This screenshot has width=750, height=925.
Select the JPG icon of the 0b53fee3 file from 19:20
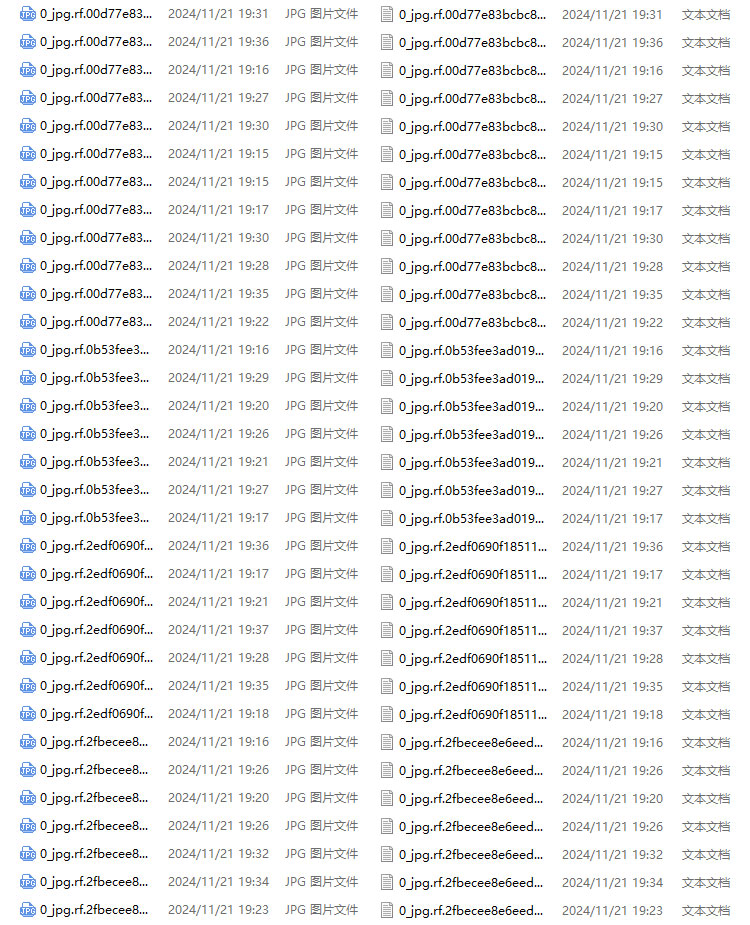28,406
